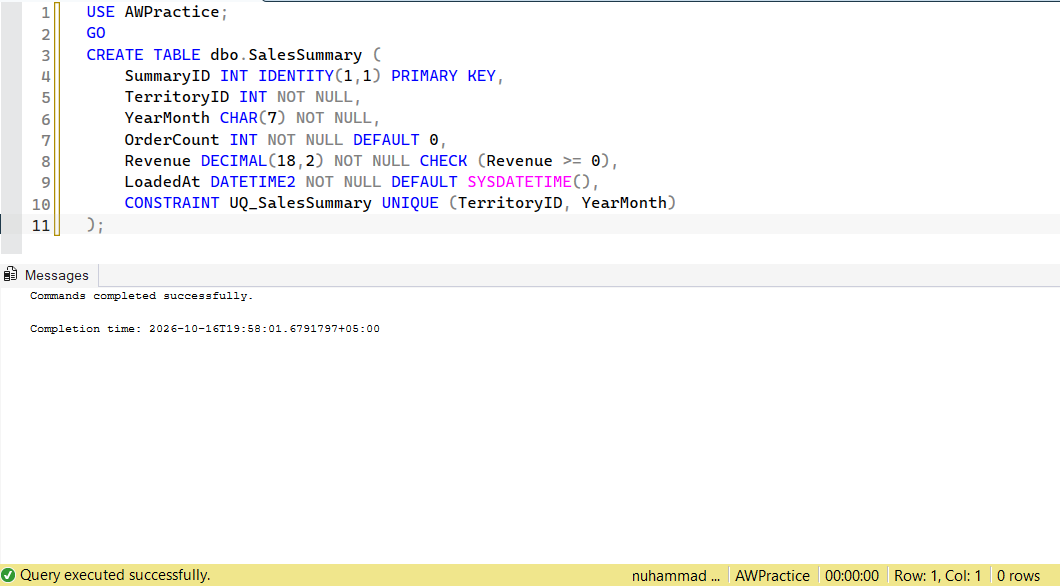Click the 'Row: 1, Col: 1' status entry

pos(937,576)
